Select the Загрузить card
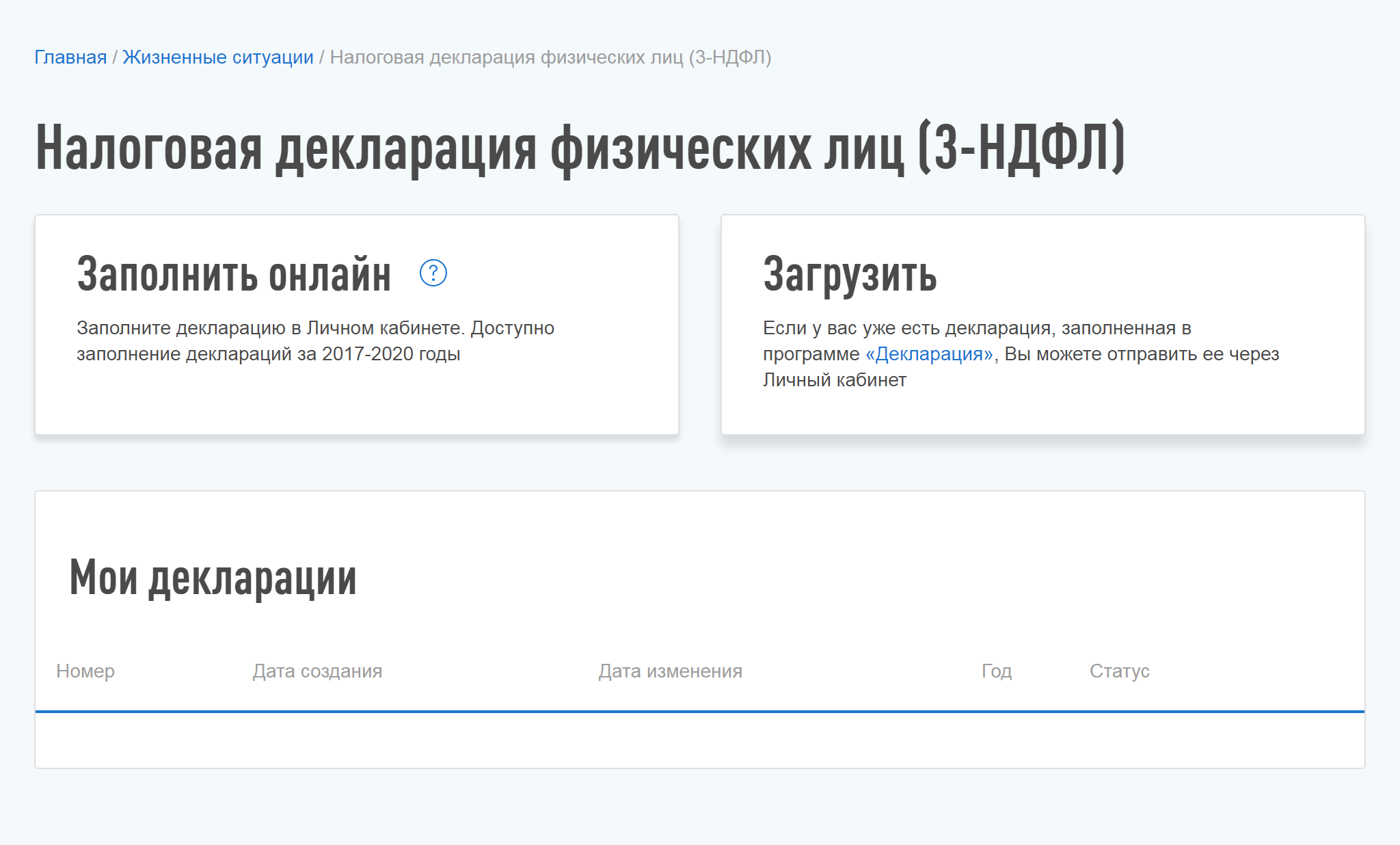Image resolution: width=1400 pixels, height=845 pixels. coord(1043,325)
